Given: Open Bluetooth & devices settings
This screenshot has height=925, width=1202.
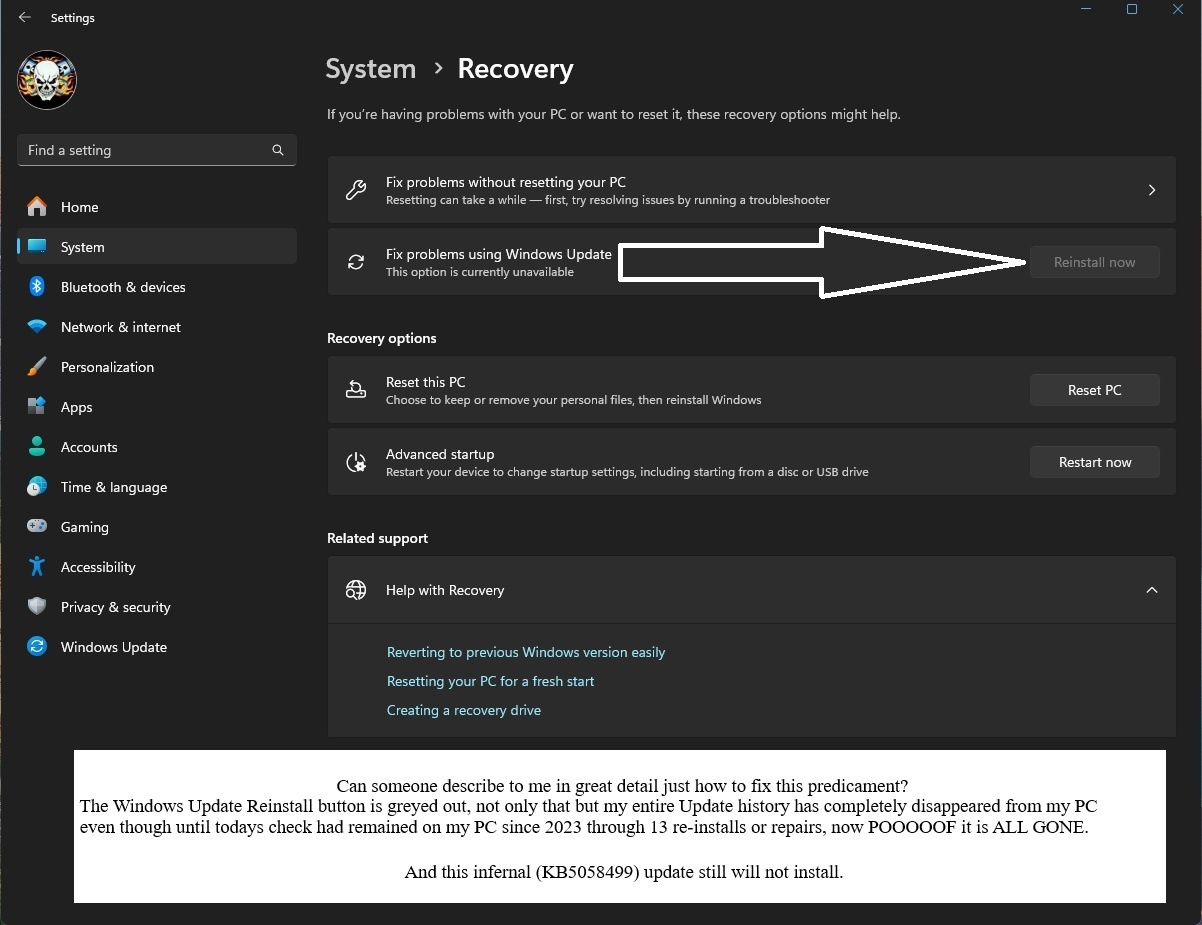Looking at the screenshot, I should [x=123, y=287].
